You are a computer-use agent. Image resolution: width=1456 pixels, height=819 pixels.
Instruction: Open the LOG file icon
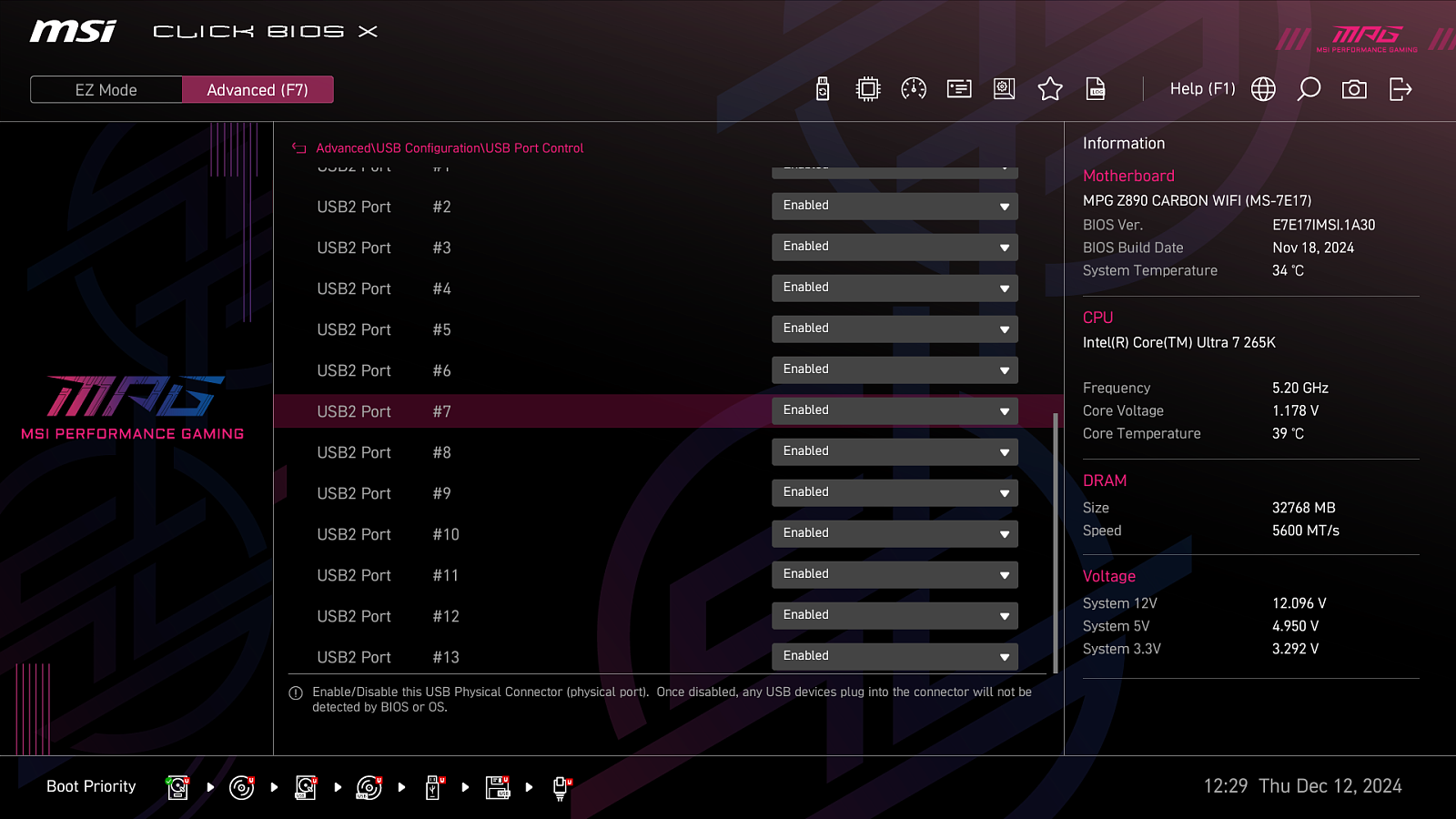point(1096,89)
